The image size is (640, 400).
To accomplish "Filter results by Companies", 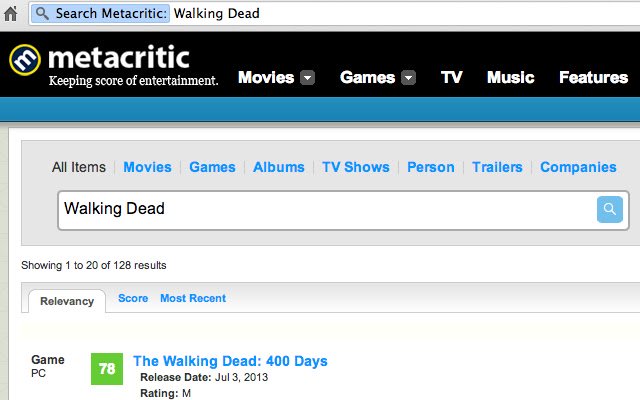I will (x=578, y=167).
